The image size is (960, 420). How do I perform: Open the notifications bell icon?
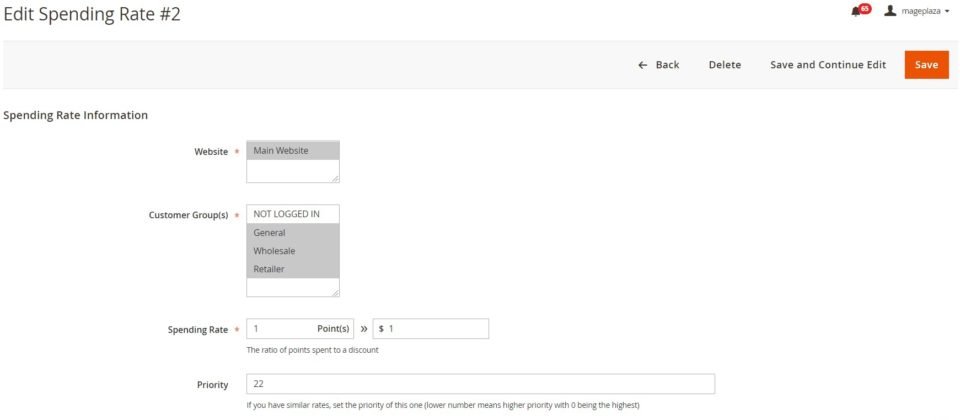pos(856,11)
